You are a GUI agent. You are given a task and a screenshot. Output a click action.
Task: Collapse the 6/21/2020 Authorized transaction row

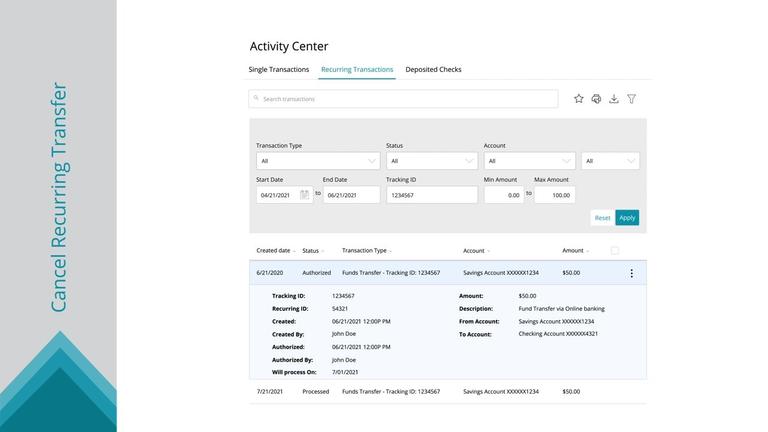tap(448, 273)
